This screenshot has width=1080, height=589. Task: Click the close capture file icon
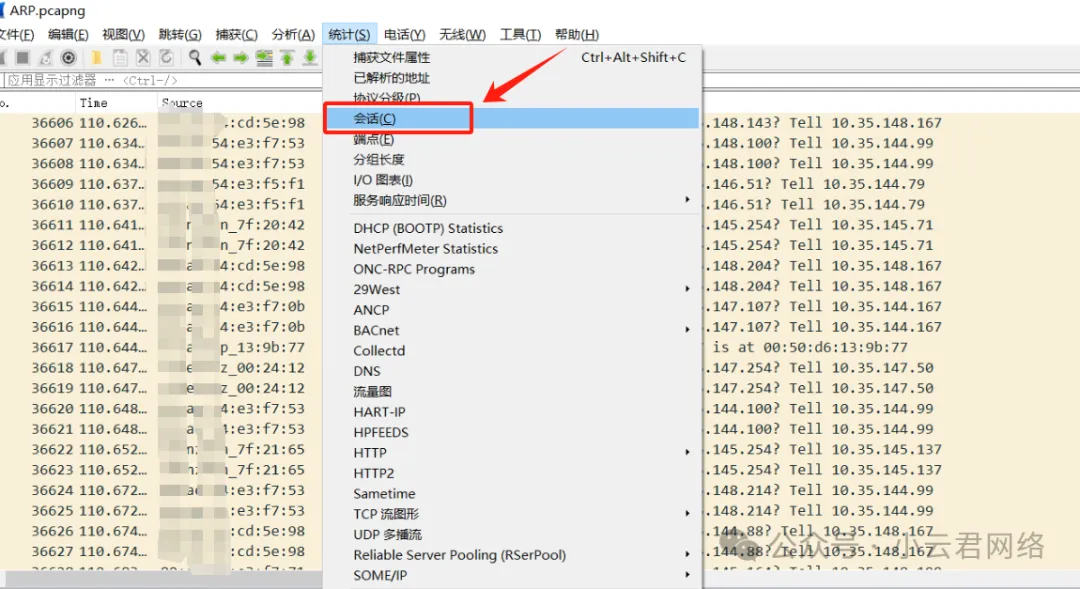click(143, 58)
